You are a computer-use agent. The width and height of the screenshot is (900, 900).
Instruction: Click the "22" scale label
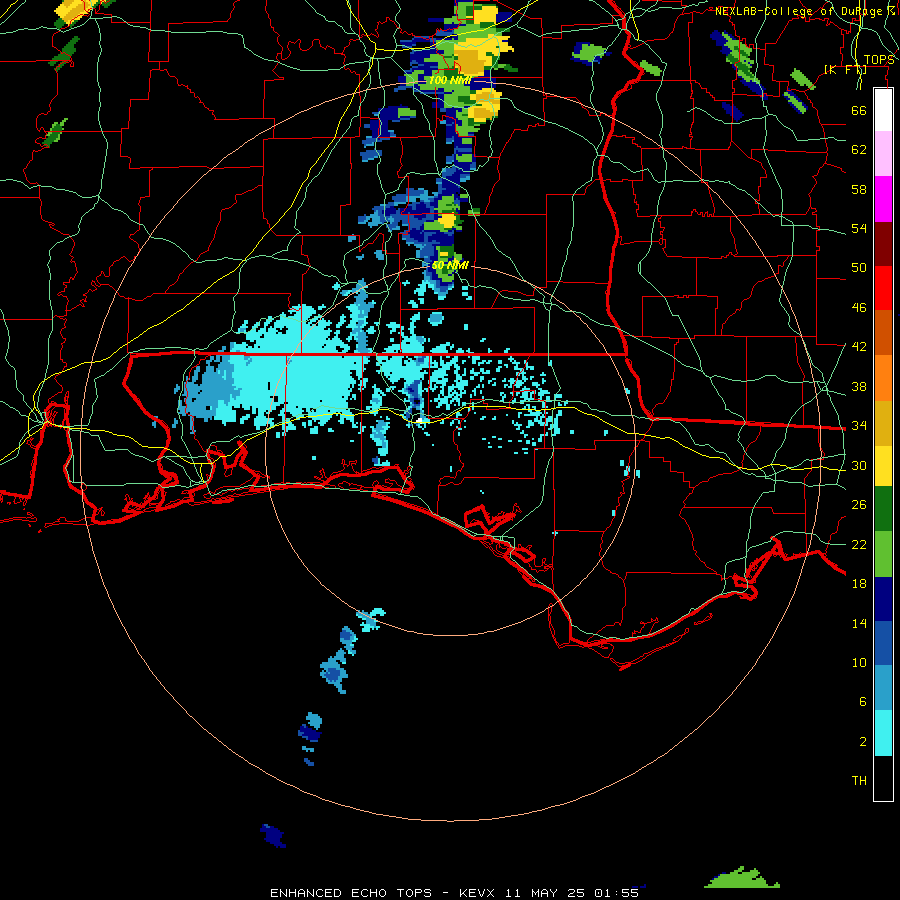[x=859, y=545]
